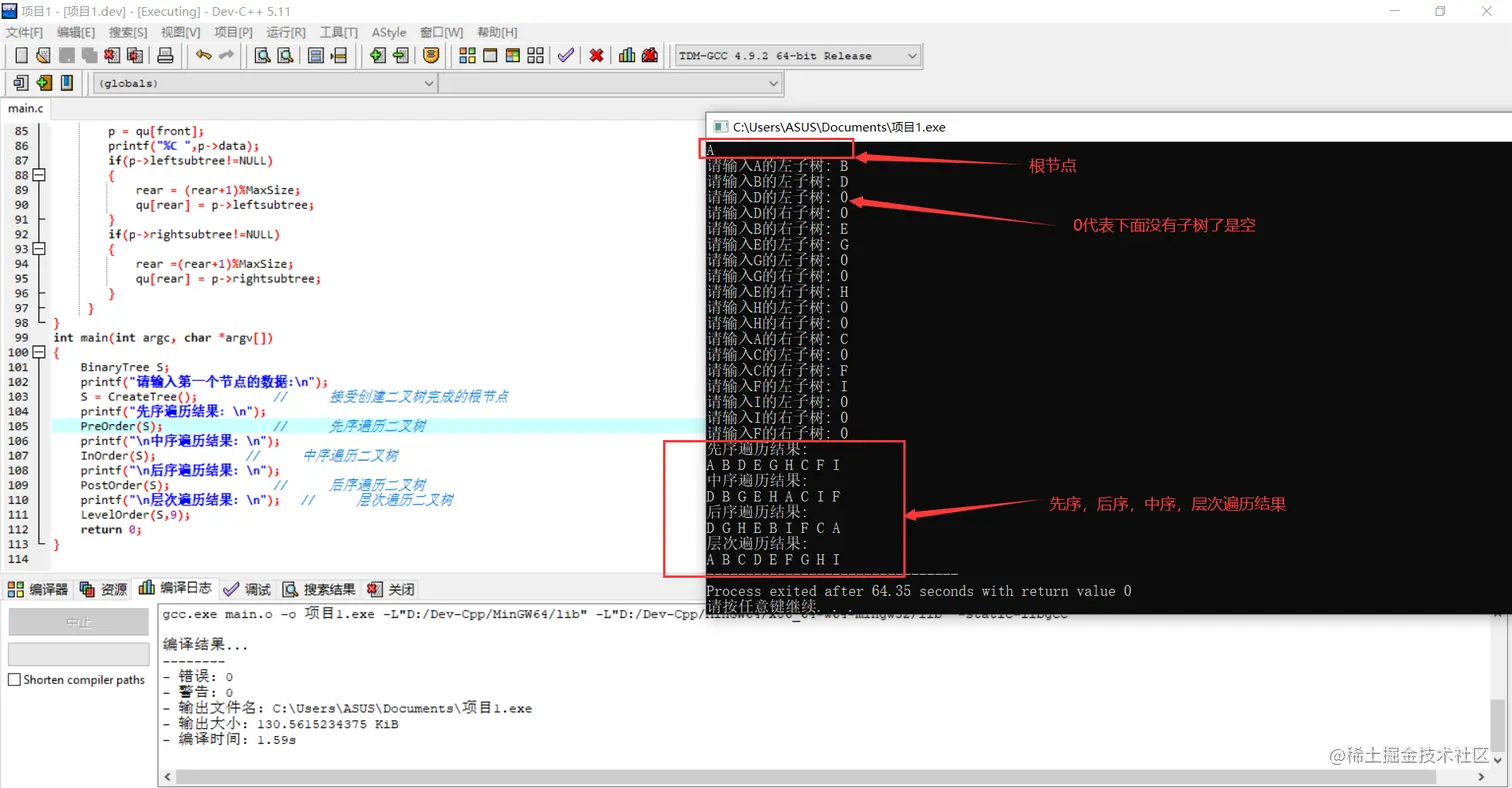The height and width of the screenshot is (788, 1512).
Task: Click the Redo arrow icon
Action: (x=226, y=56)
